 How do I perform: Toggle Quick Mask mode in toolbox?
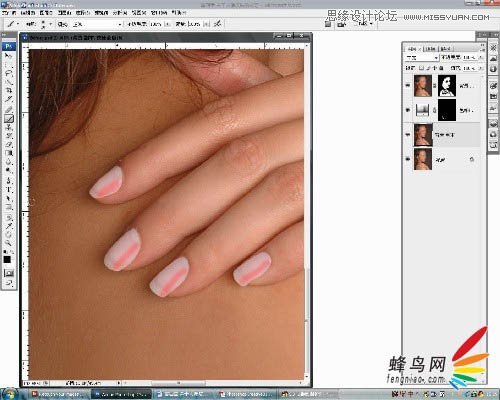tap(8, 273)
